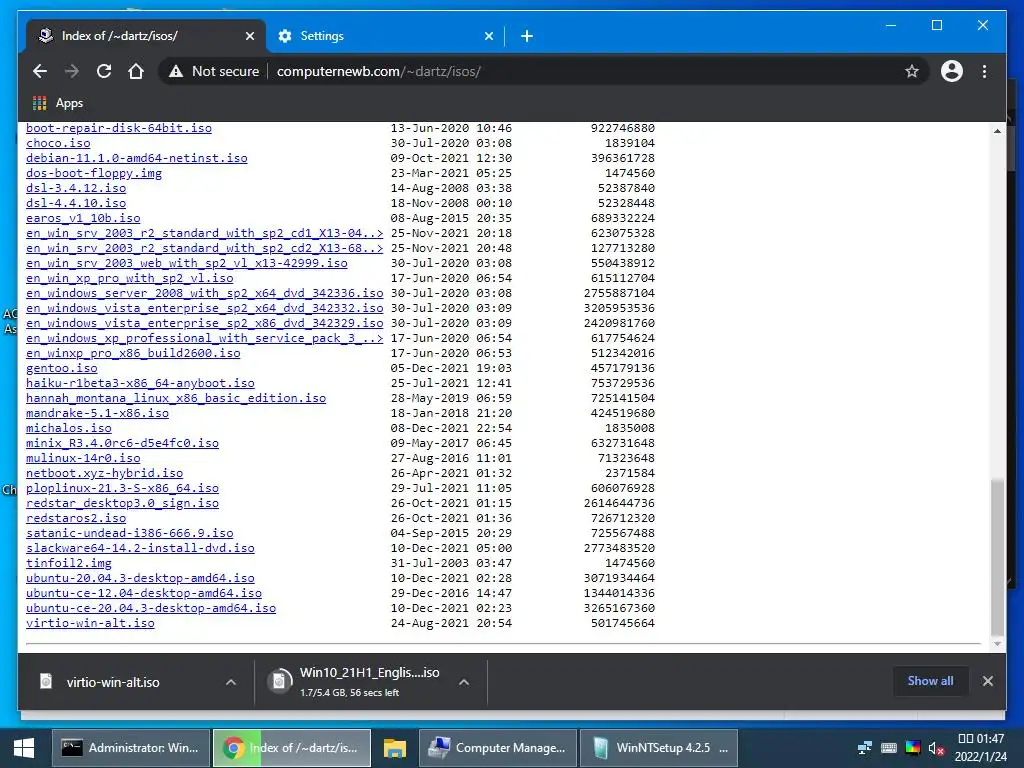
Task: Click the Chrome taskbar button
Action: coord(292,748)
